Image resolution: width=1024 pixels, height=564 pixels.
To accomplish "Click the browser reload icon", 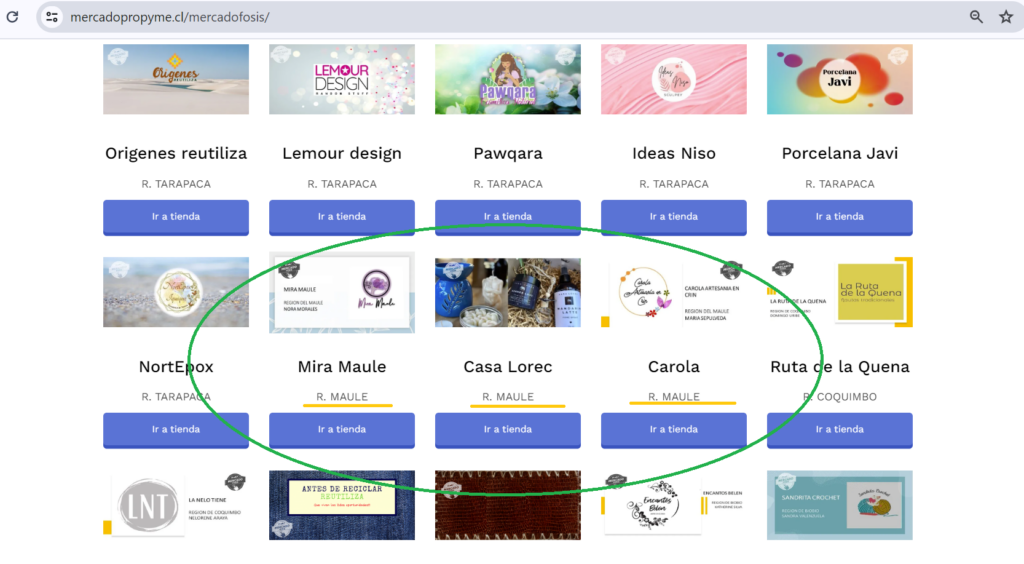I will pos(12,17).
